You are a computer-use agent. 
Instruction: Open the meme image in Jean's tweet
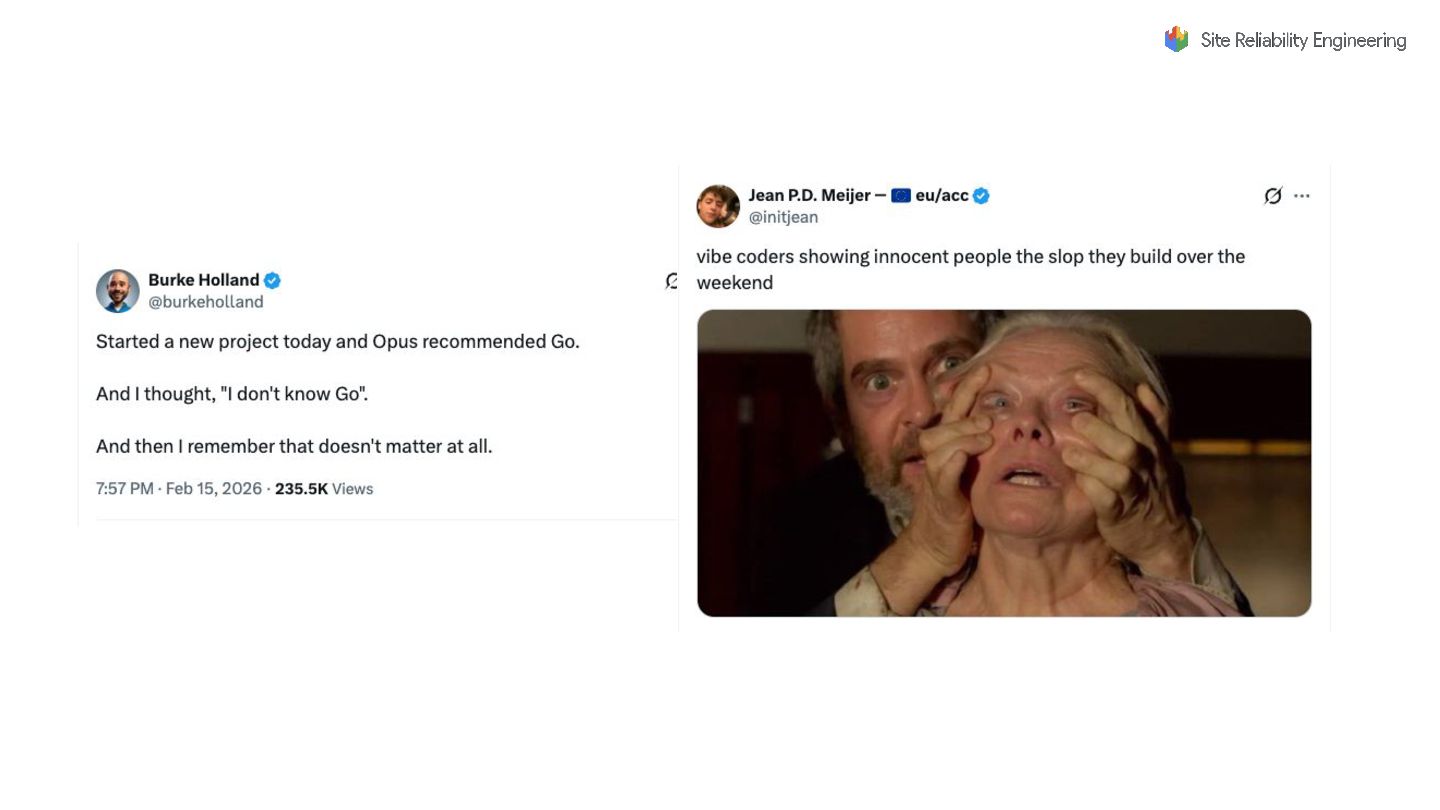pos(1004,463)
